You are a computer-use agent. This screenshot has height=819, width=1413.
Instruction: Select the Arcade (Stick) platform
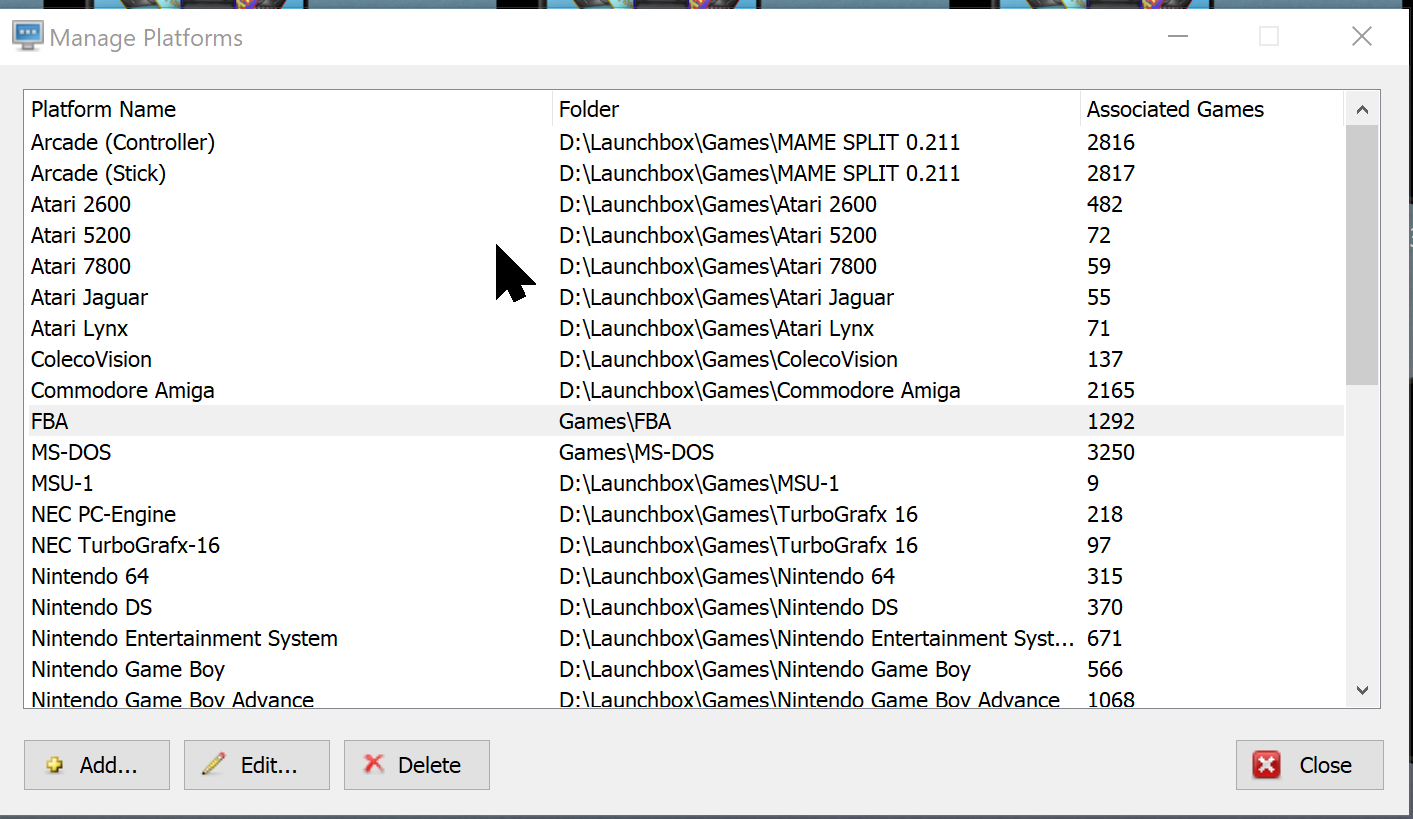[x=684, y=173]
